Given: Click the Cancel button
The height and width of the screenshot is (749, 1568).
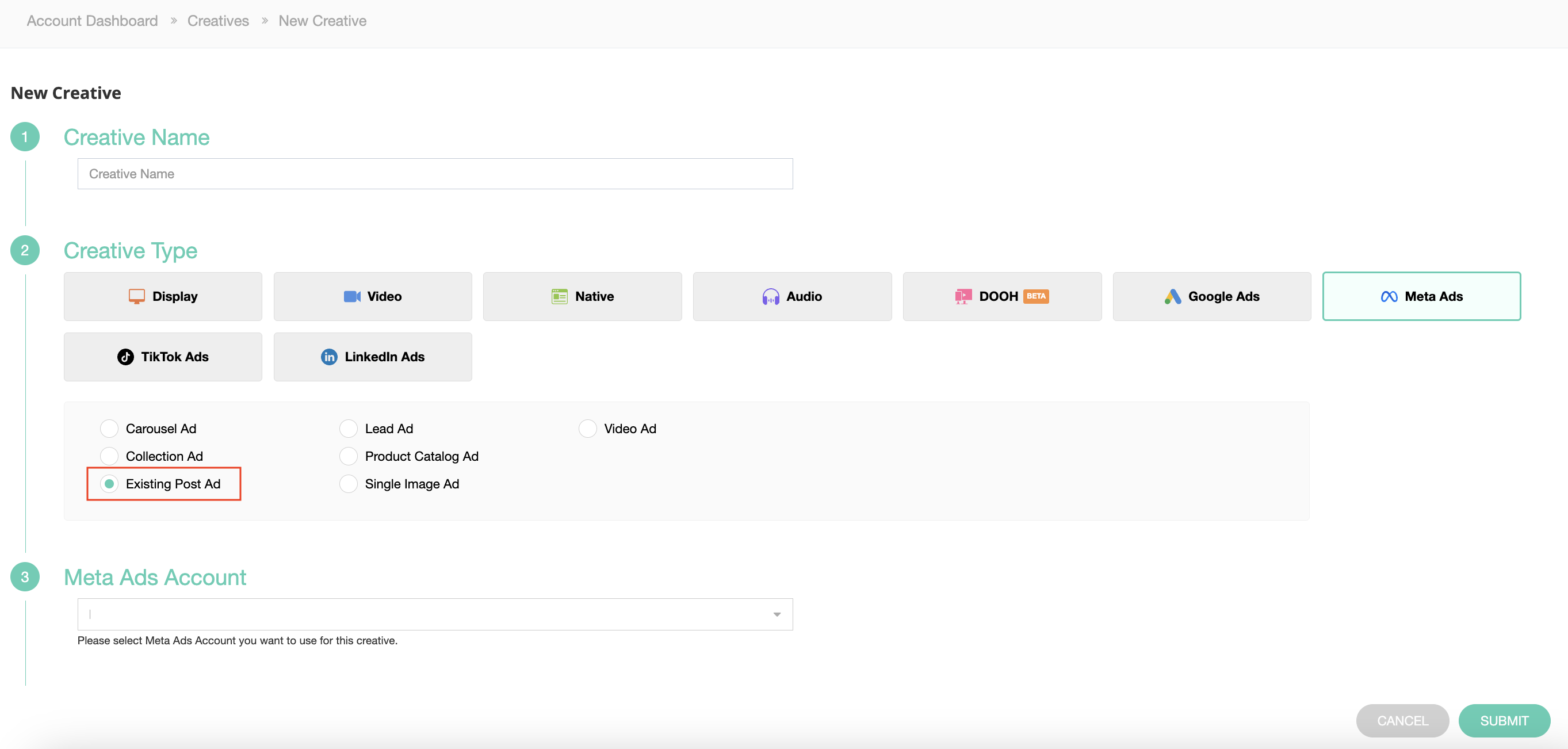Looking at the screenshot, I should click(1402, 720).
